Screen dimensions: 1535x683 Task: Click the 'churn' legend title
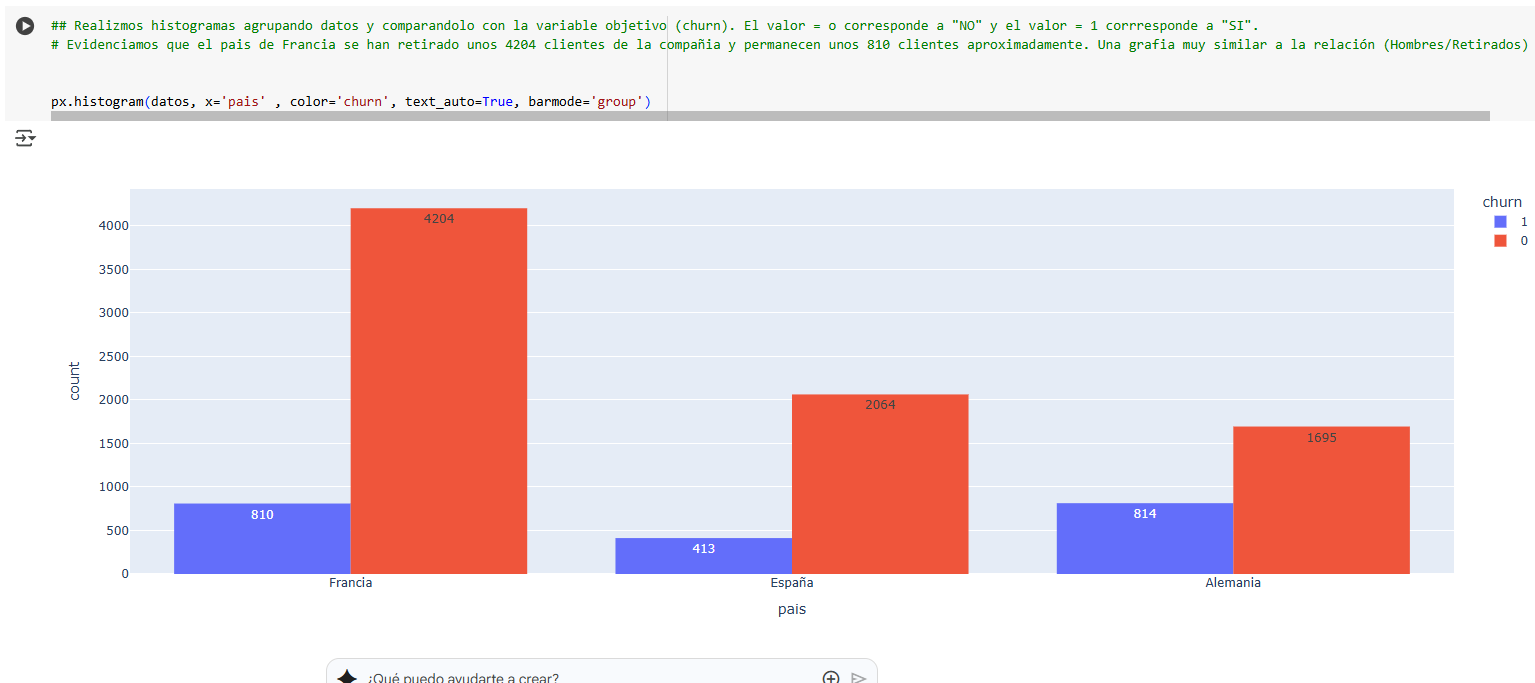1502,202
